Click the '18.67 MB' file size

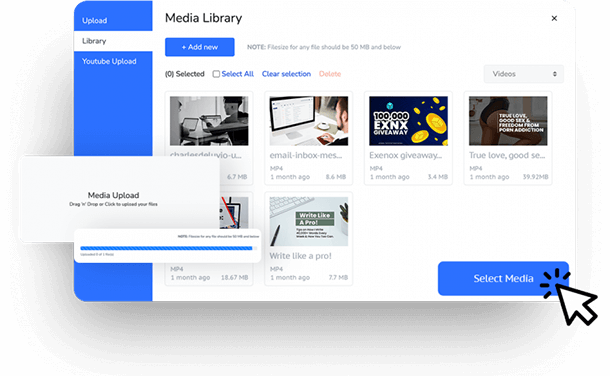point(235,278)
